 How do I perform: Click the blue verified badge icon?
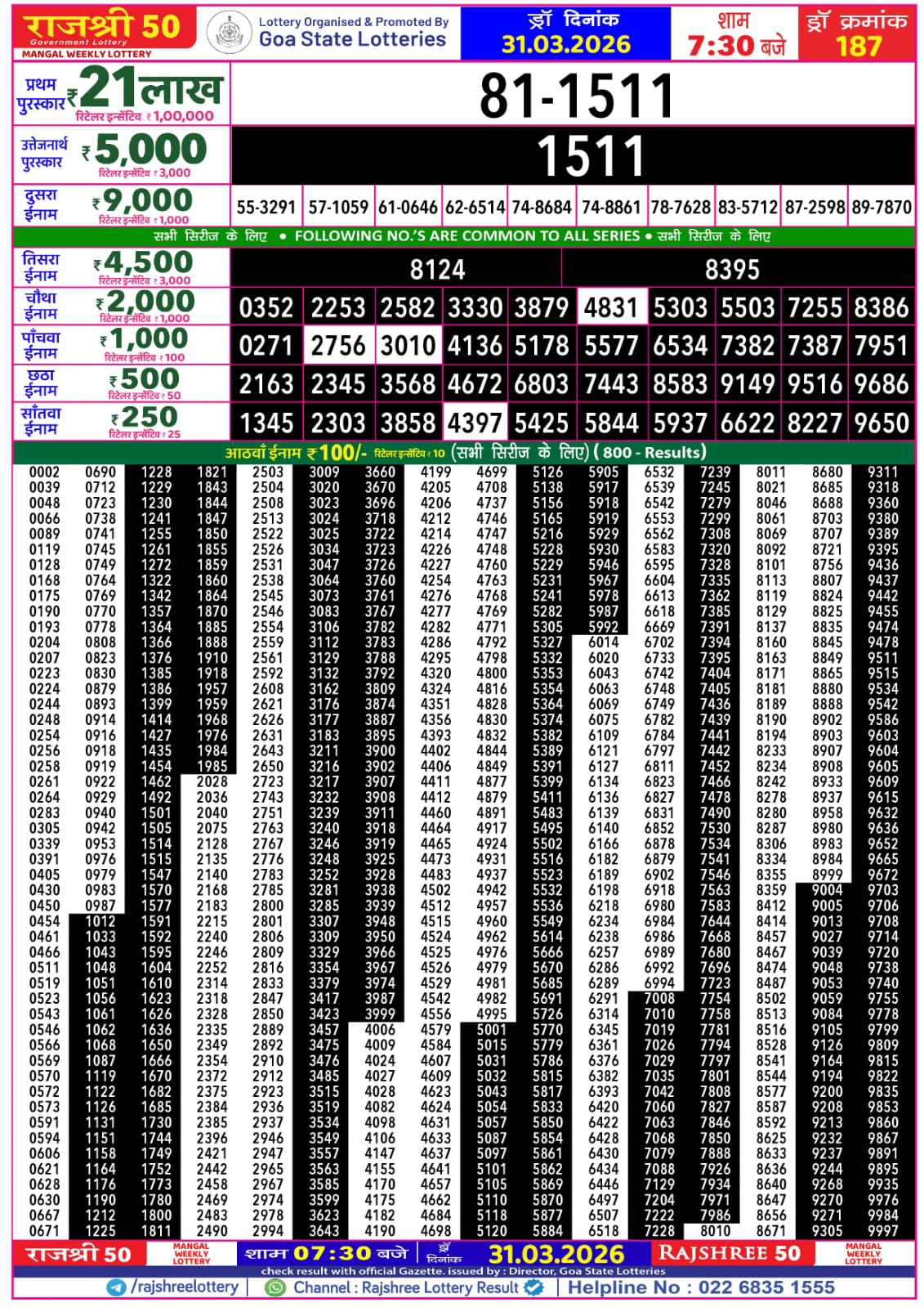tap(533, 1287)
